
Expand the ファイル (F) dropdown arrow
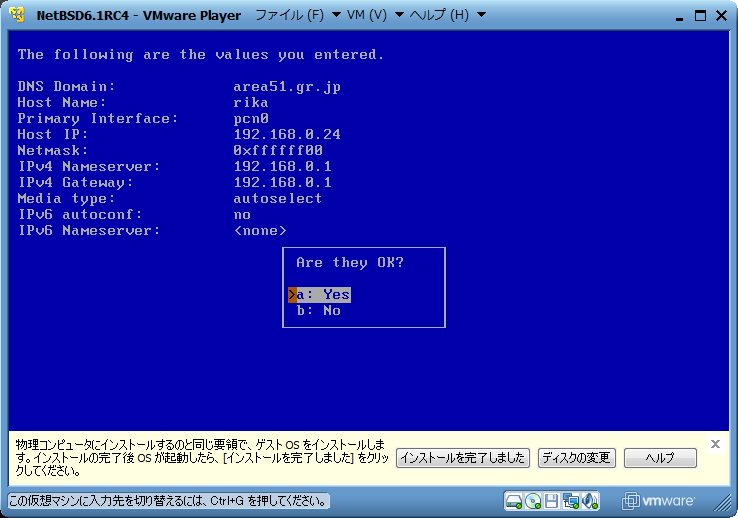click(337, 15)
